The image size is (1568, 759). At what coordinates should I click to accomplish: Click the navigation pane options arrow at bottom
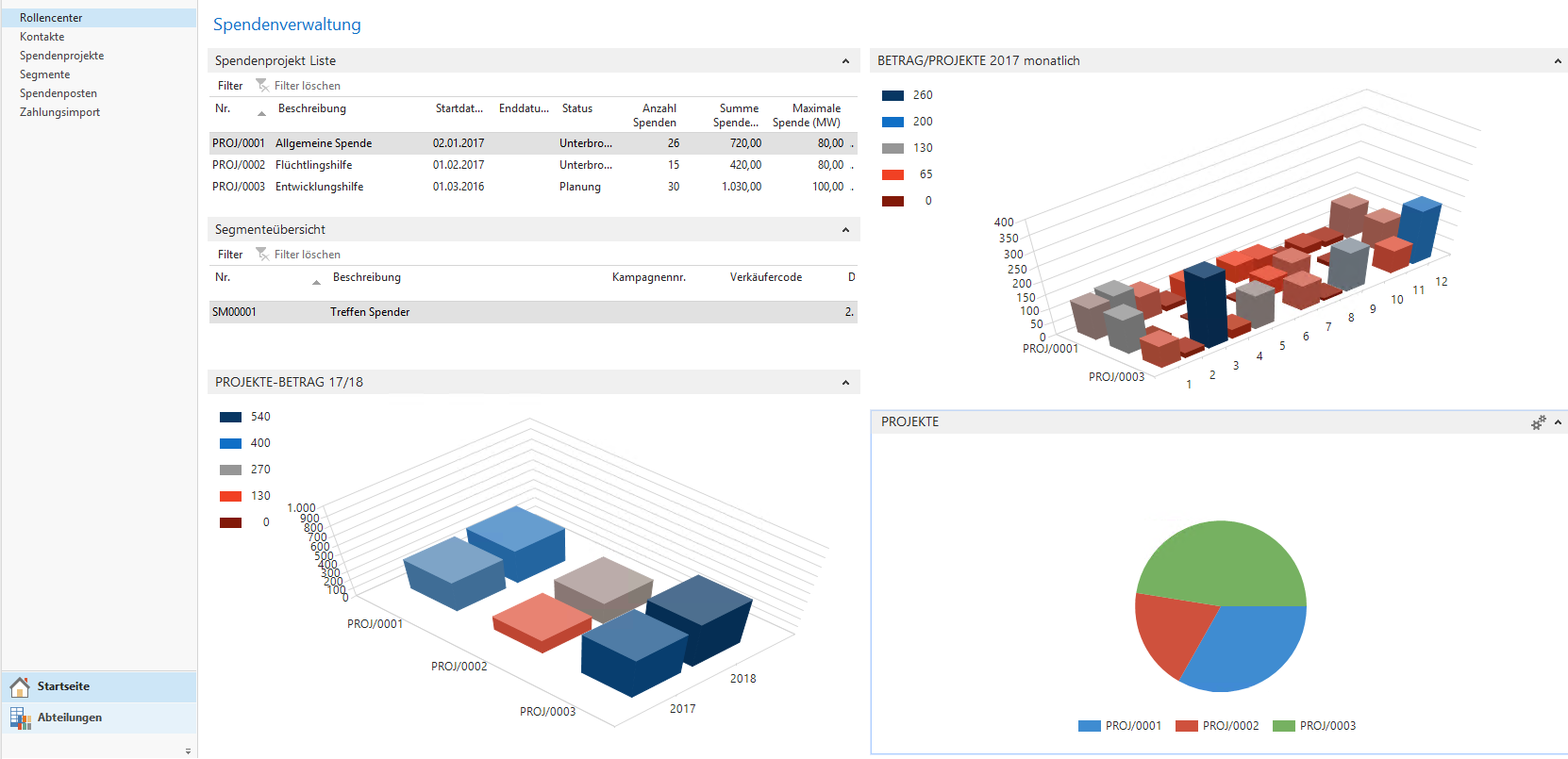click(188, 751)
